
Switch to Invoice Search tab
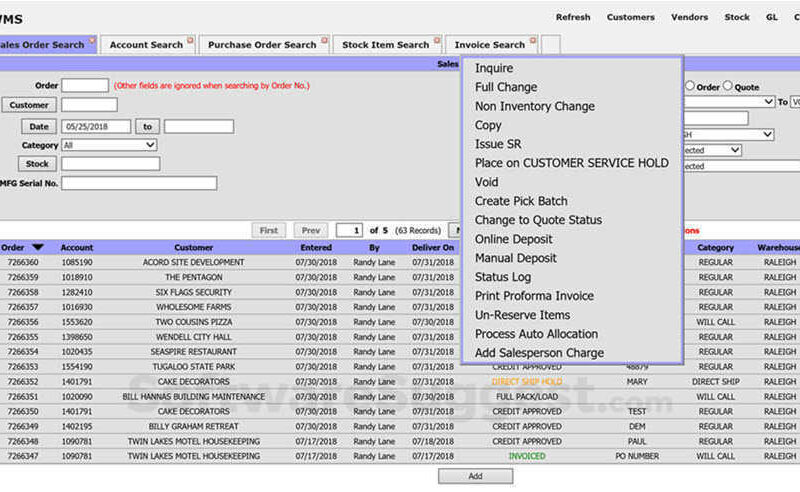point(490,45)
